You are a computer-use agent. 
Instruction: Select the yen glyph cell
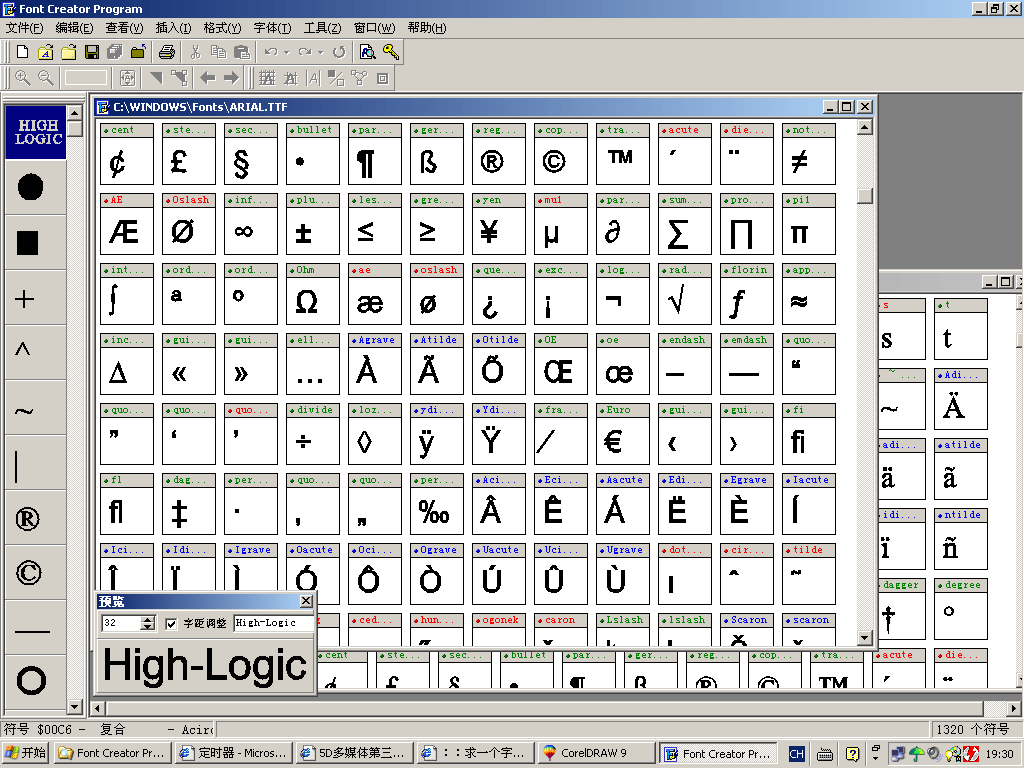499,224
